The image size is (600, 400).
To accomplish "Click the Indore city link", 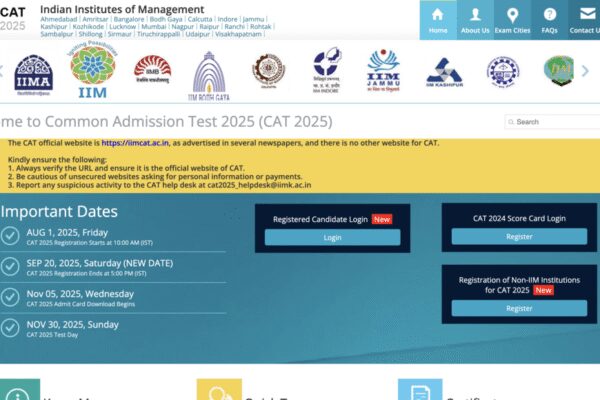I will point(227,19).
